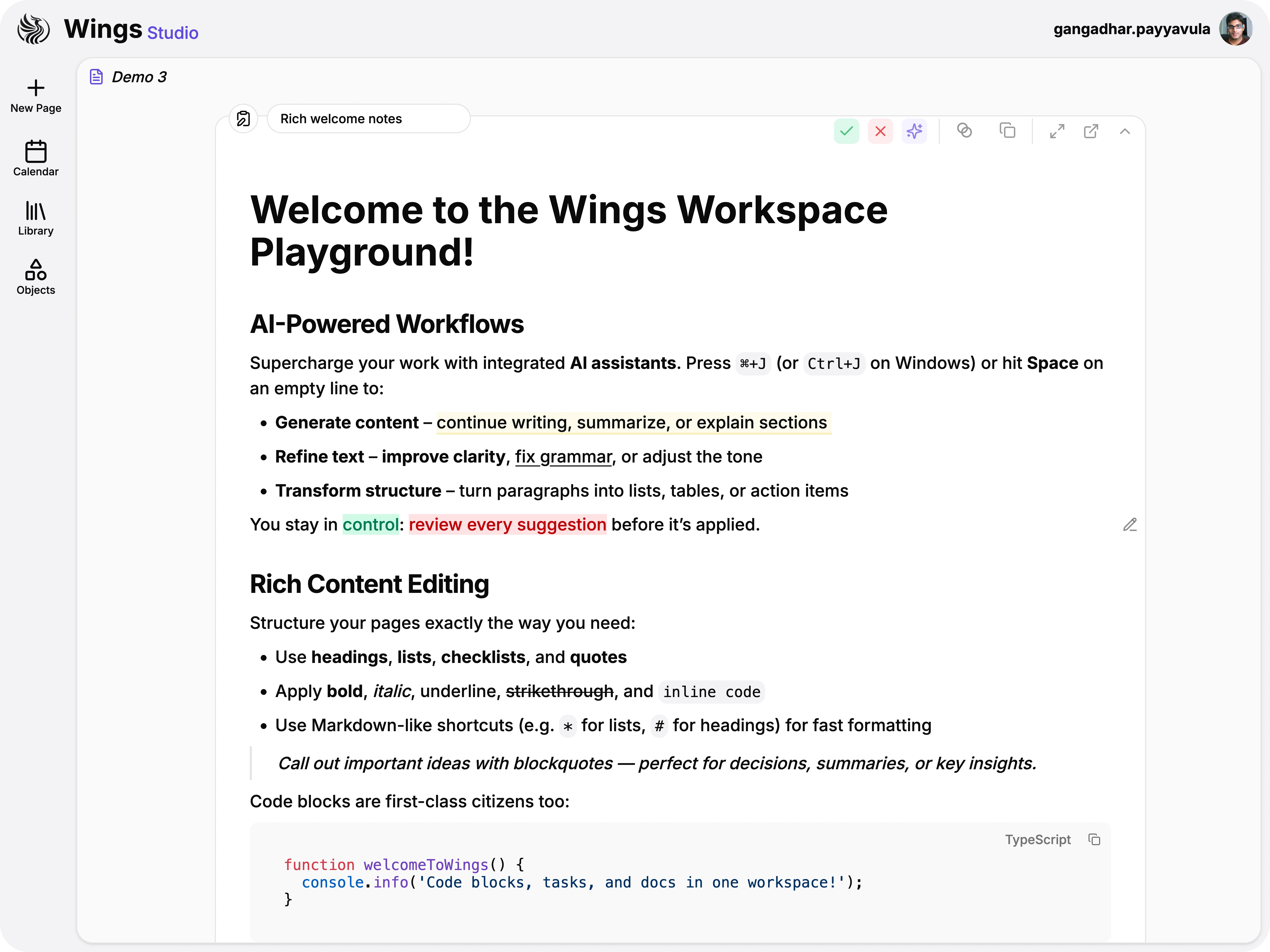Reject the suggestion using the red X
The image size is (1270, 952).
tap(880, 131)
